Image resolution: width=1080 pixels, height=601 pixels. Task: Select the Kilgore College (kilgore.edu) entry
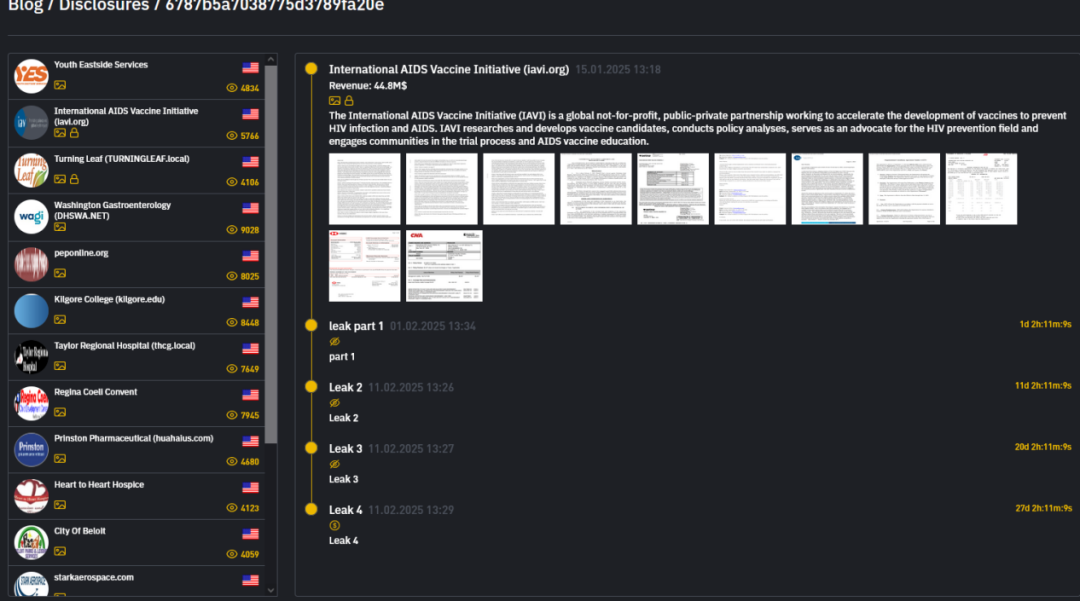tap(136, 310)
